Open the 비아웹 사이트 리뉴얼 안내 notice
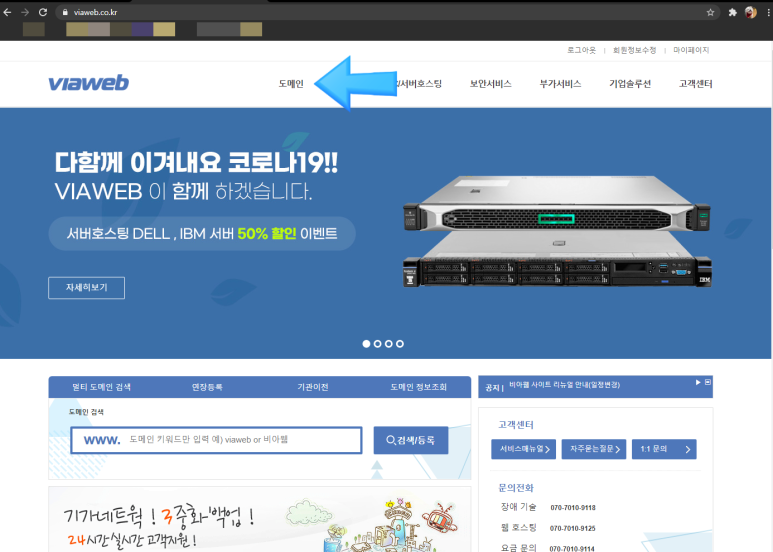This screenshot has height=552, width=773. (564, 385)
